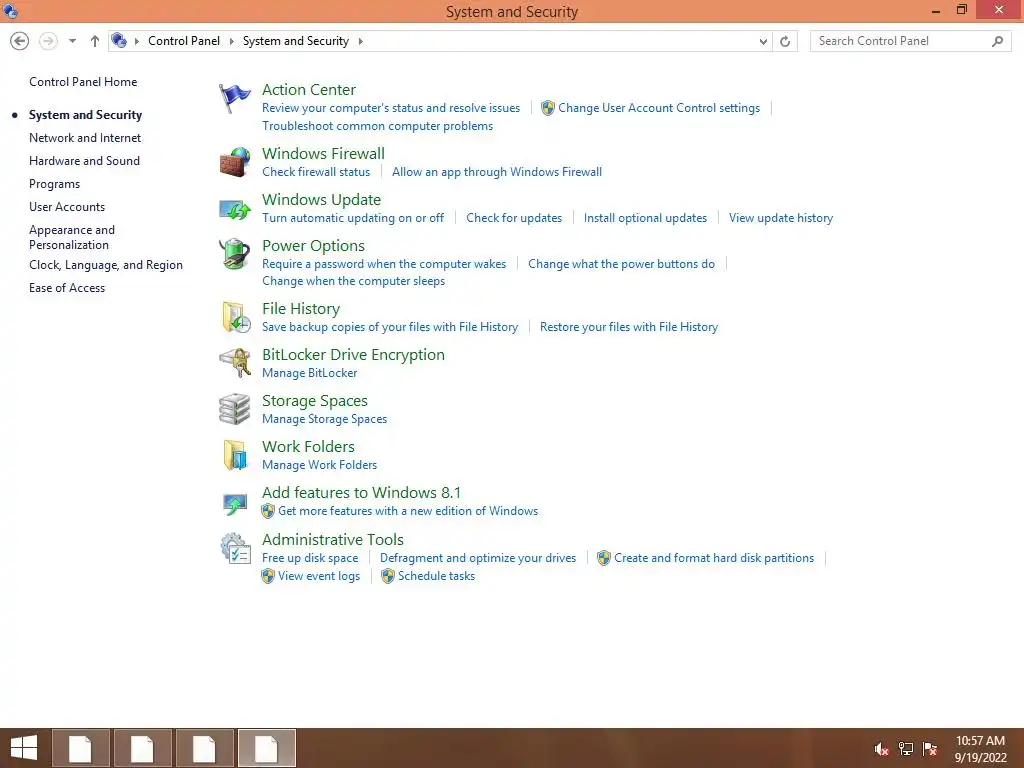Screen dimensions: 1024x768
Task: Click Troubleshoot common computer problems
Action: tap(377, 126)
